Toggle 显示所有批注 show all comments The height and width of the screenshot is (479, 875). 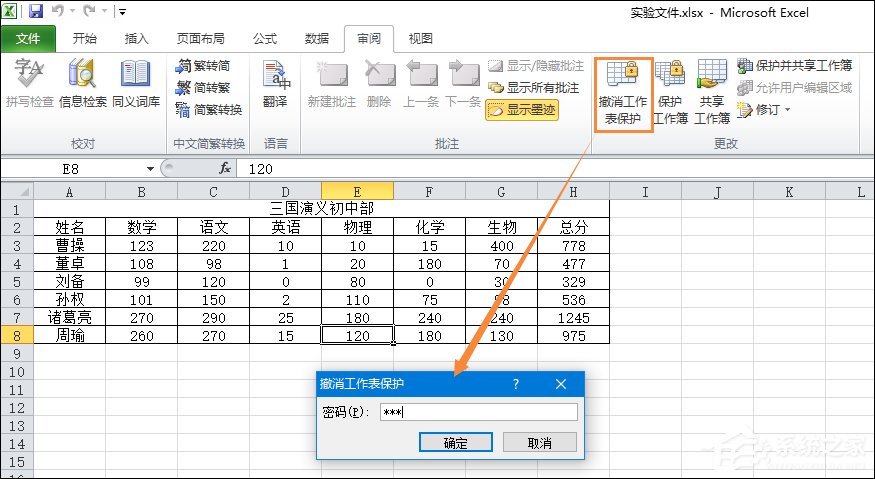click(x=533, y=88)
